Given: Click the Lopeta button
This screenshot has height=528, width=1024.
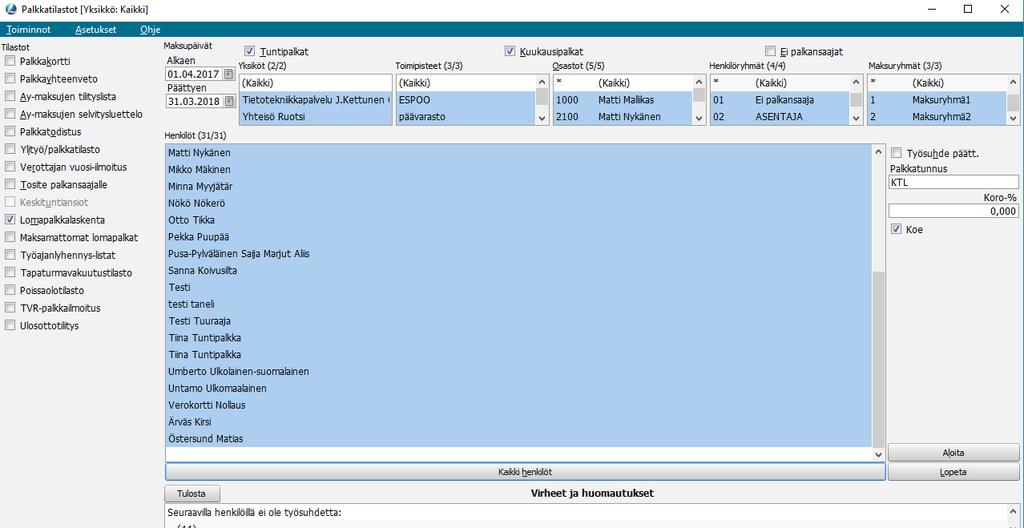Looking at the screenshot, I should 953,472.
